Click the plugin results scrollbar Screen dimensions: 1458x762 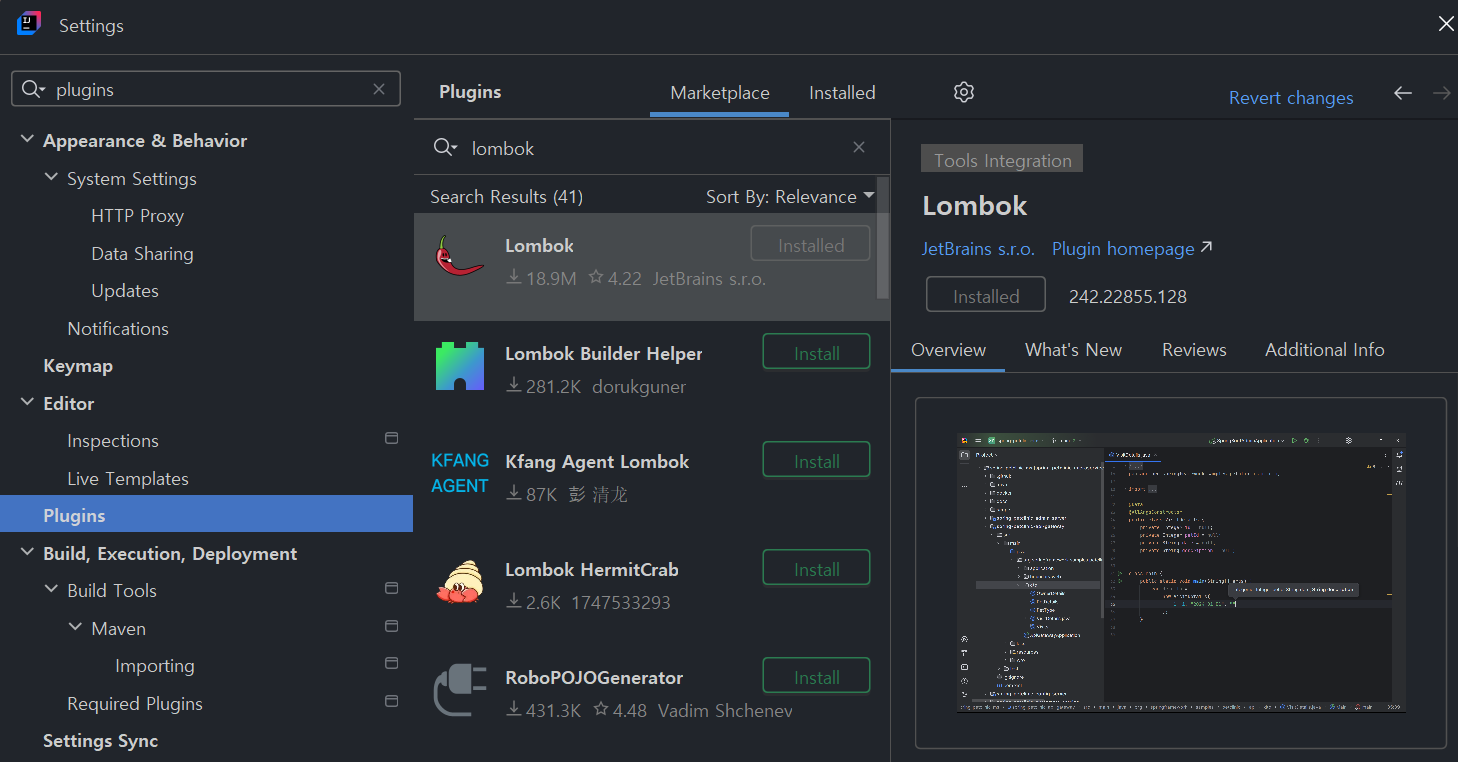(883, 236)
